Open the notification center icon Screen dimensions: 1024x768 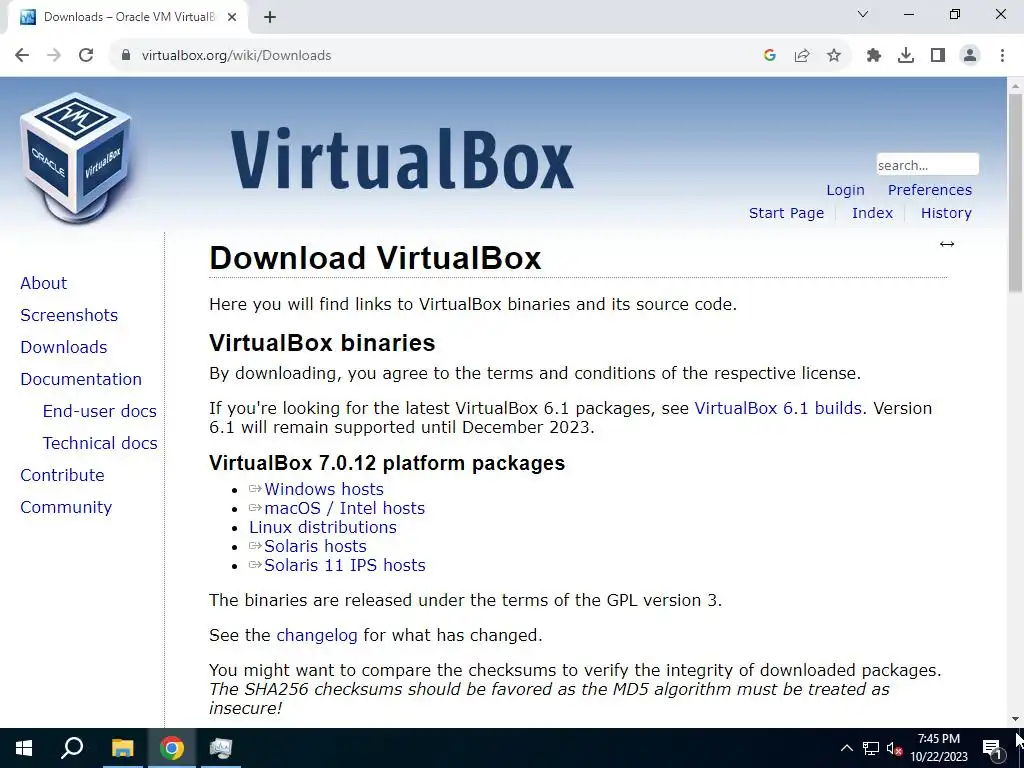(993, 748)
